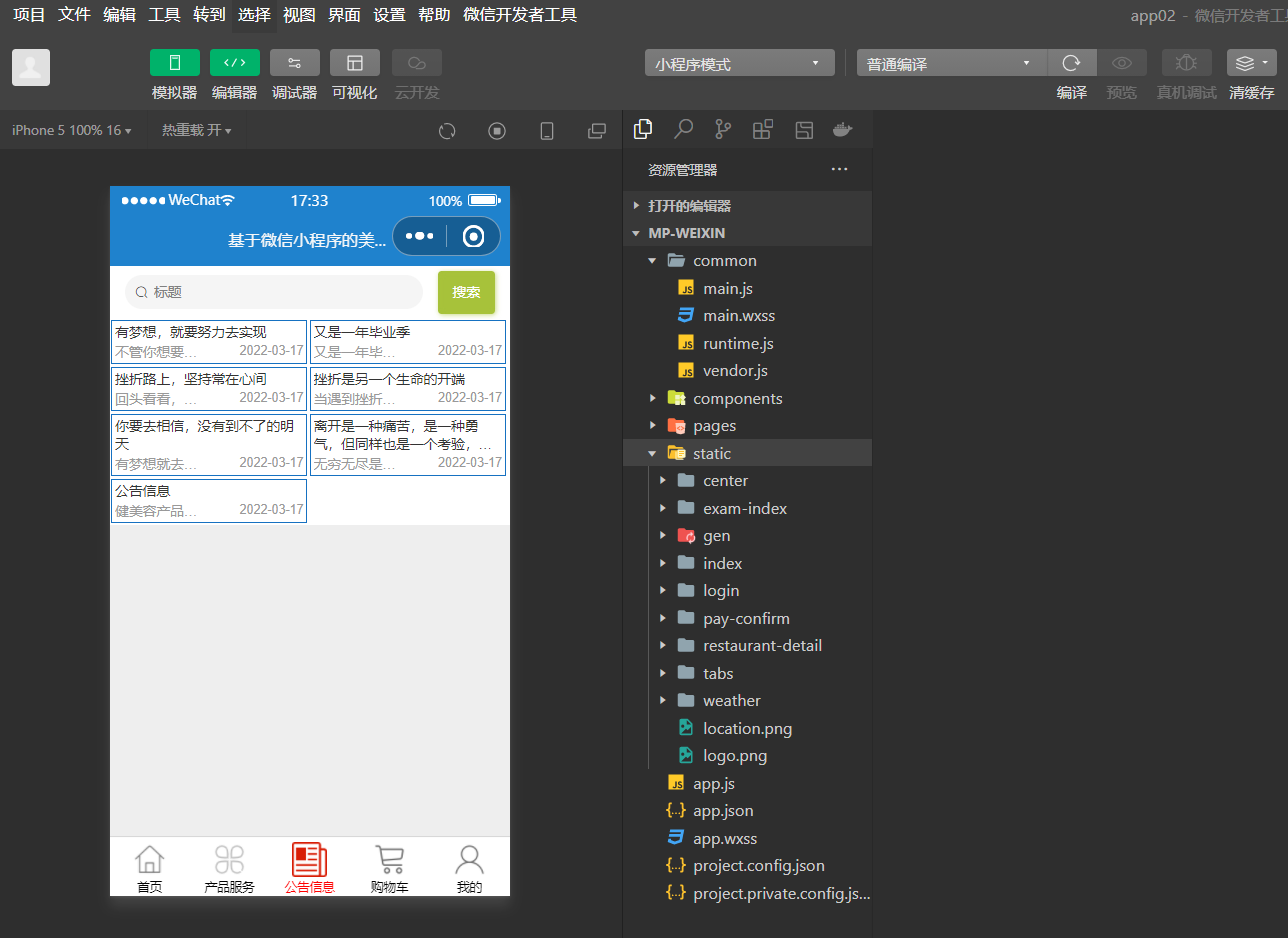Open the docker whale icon
This screenshot has width=1288, height=938.
pyautogui.click(x=843, y=129)
